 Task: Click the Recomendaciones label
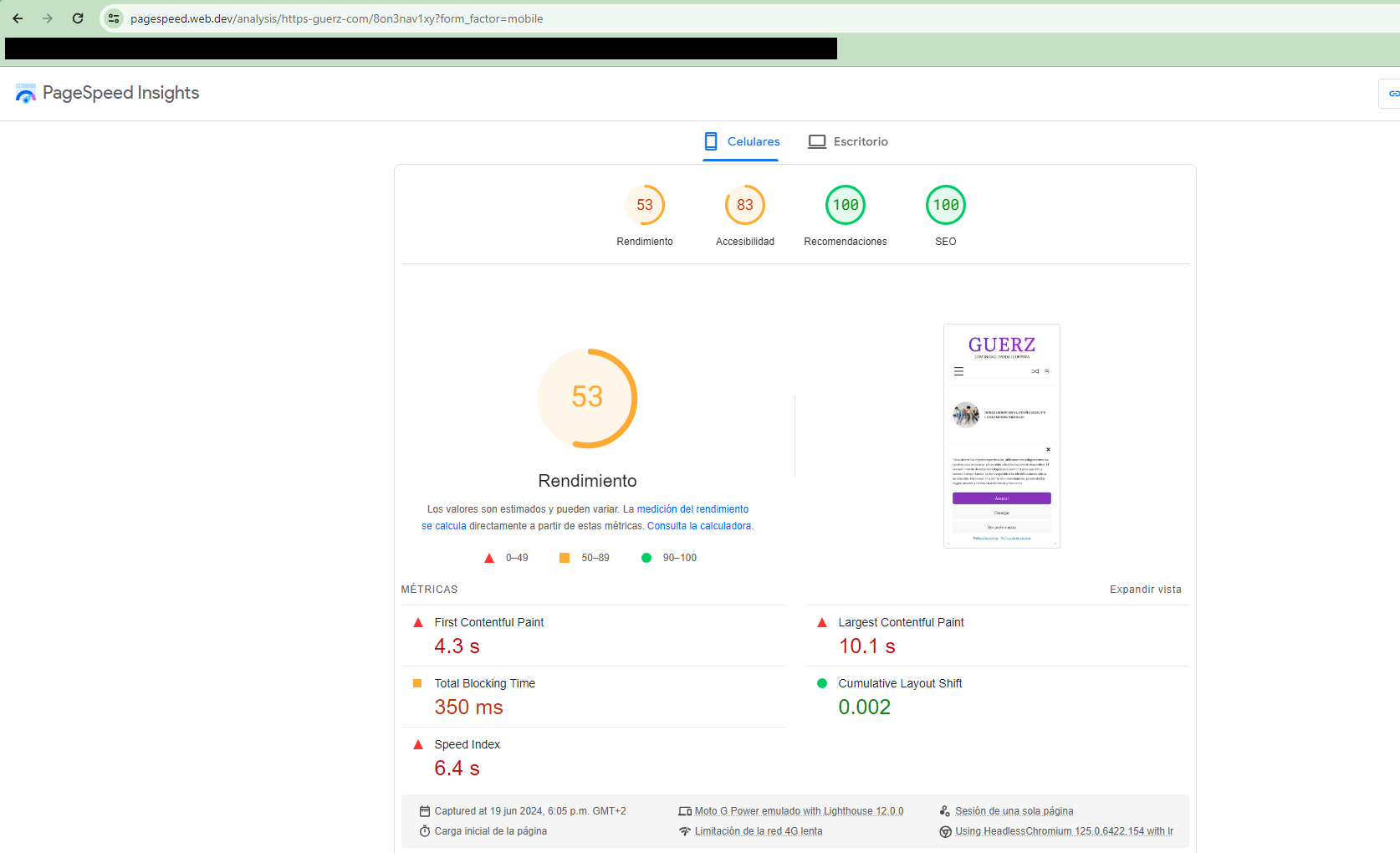846,242
